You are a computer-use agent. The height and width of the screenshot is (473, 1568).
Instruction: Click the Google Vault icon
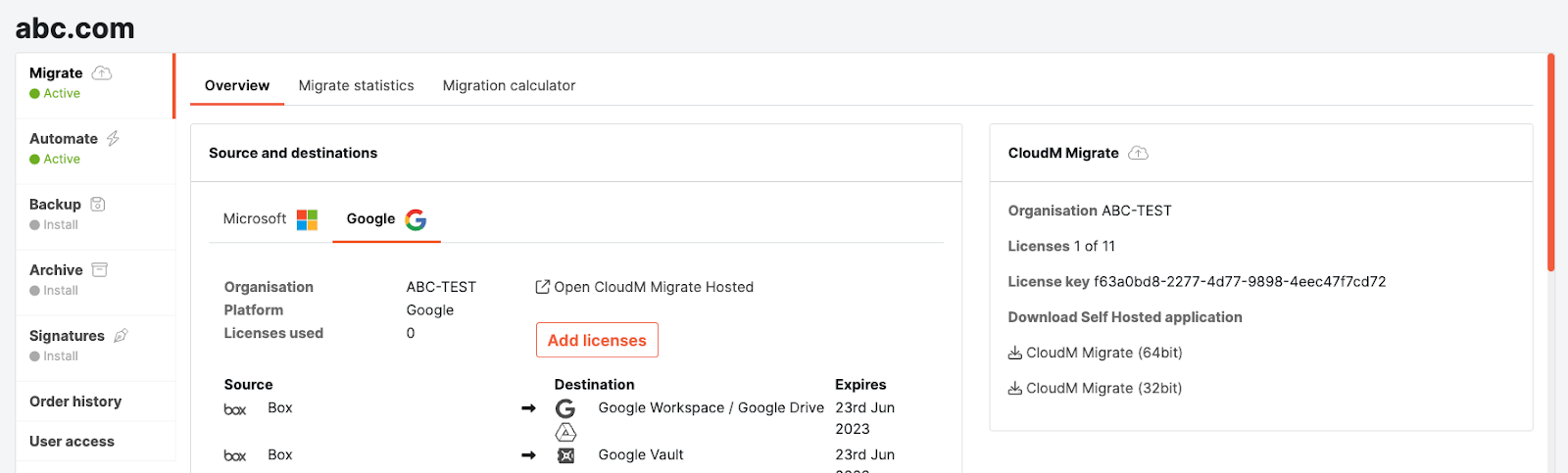tap(565, 455)
